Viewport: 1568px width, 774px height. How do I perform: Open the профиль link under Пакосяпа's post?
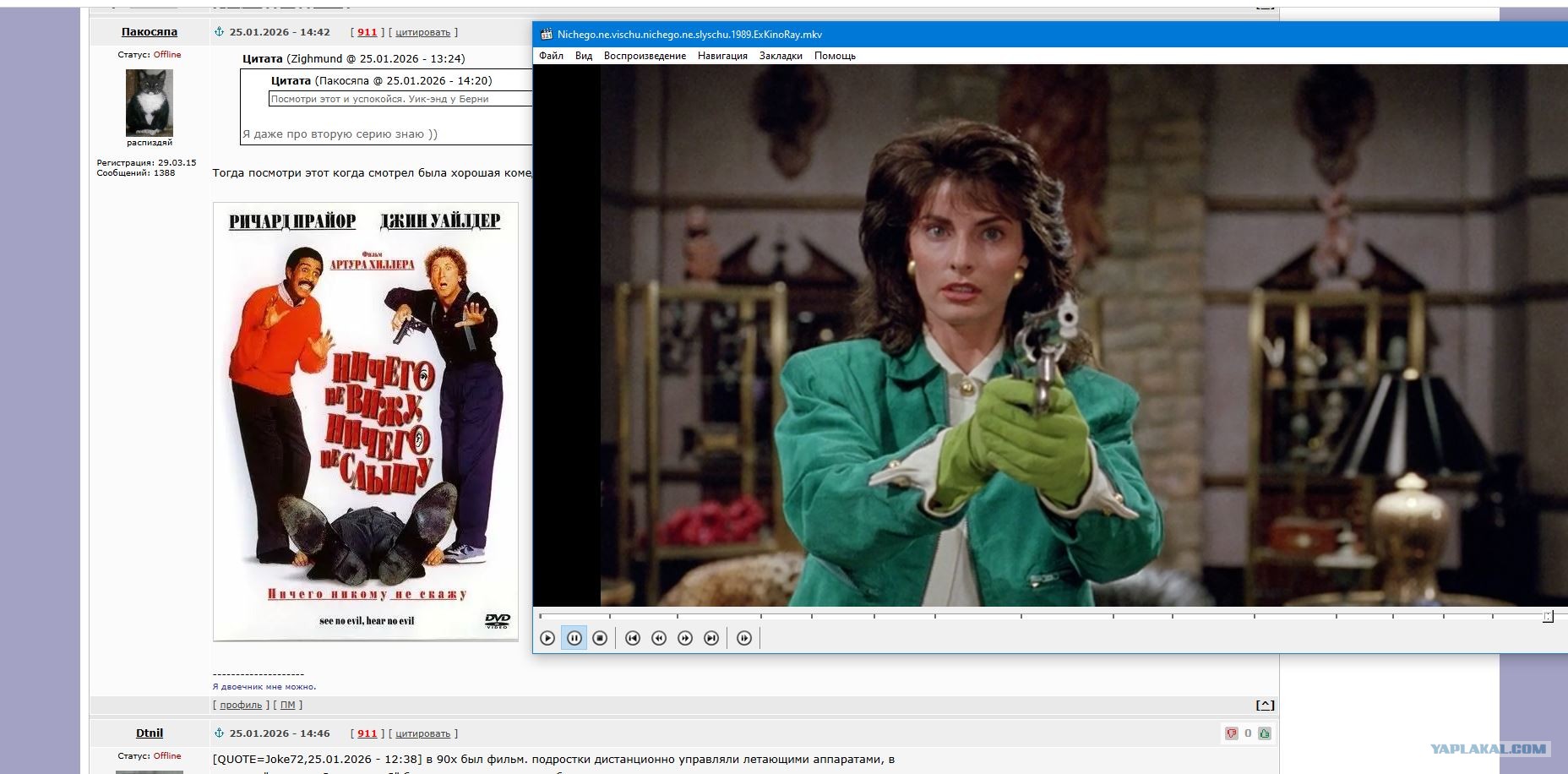(241, 705)
